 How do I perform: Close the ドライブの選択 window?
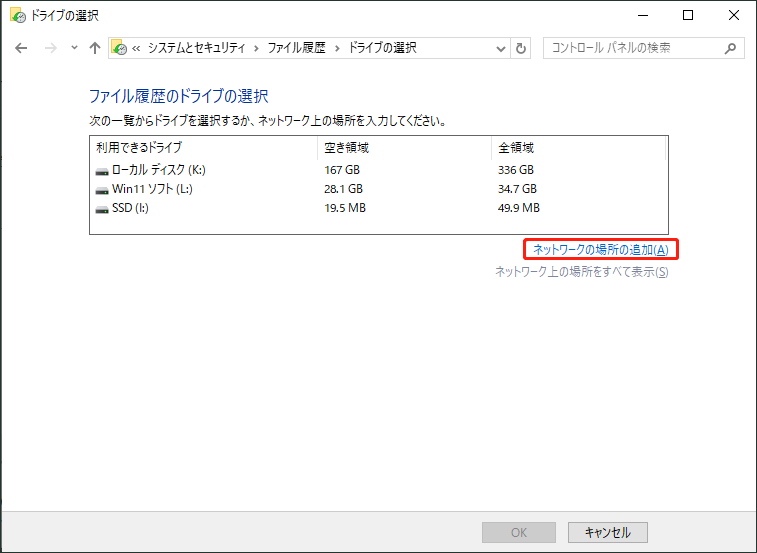tap(734, 15)
